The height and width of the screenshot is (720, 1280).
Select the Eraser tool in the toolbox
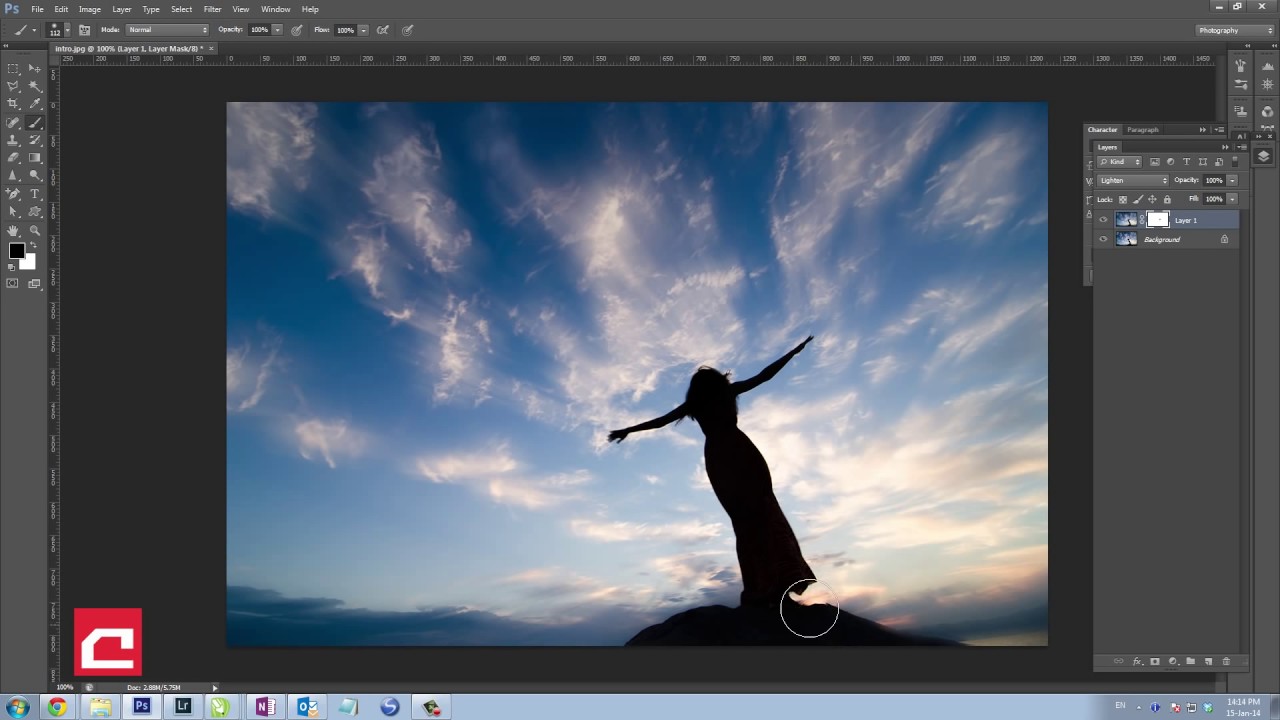pos(13,158)
